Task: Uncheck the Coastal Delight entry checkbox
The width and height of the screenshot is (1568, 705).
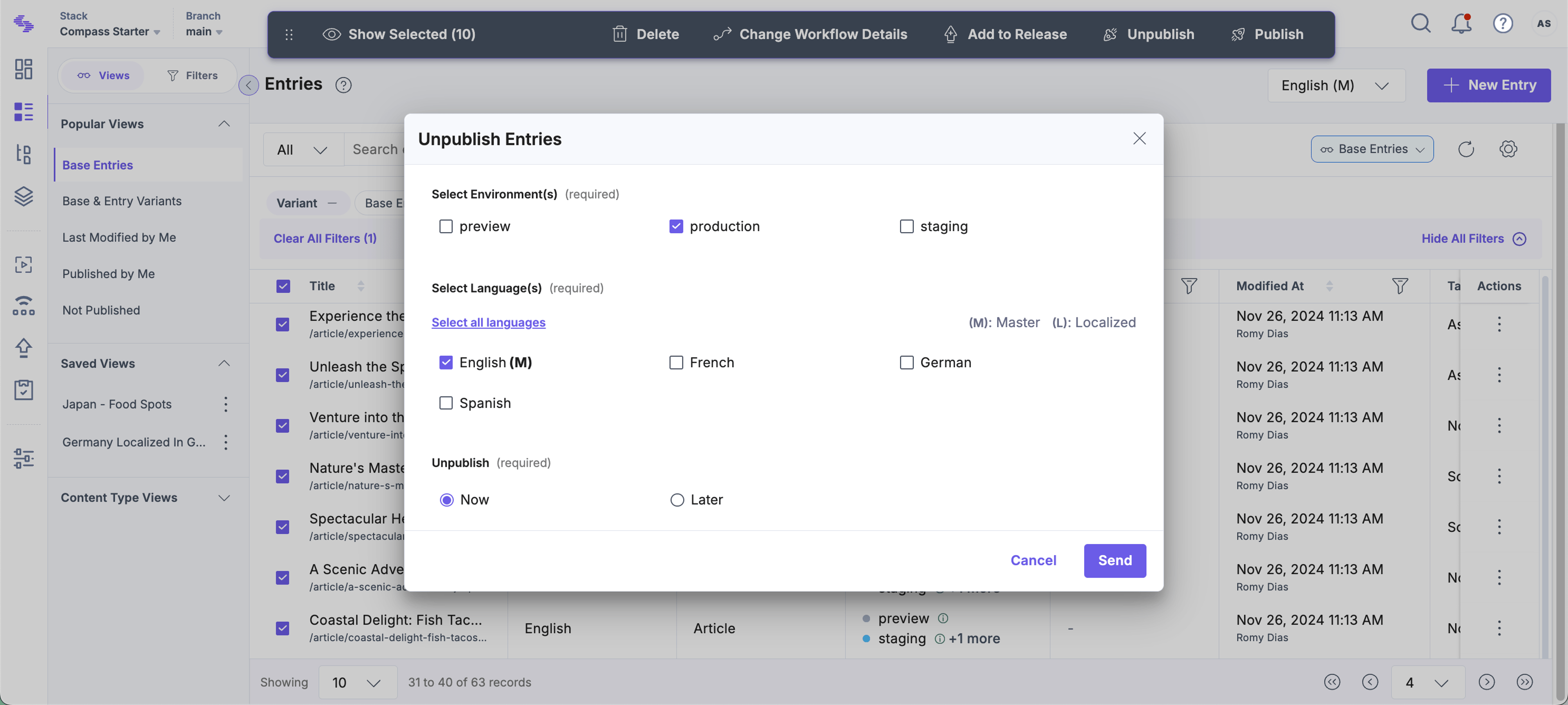Action: pyautogui.click(x=283, y=628)
